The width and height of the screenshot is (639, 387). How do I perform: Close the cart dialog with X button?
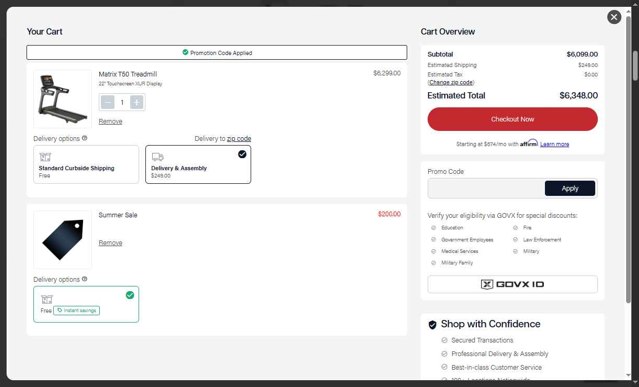click(614, 17)
